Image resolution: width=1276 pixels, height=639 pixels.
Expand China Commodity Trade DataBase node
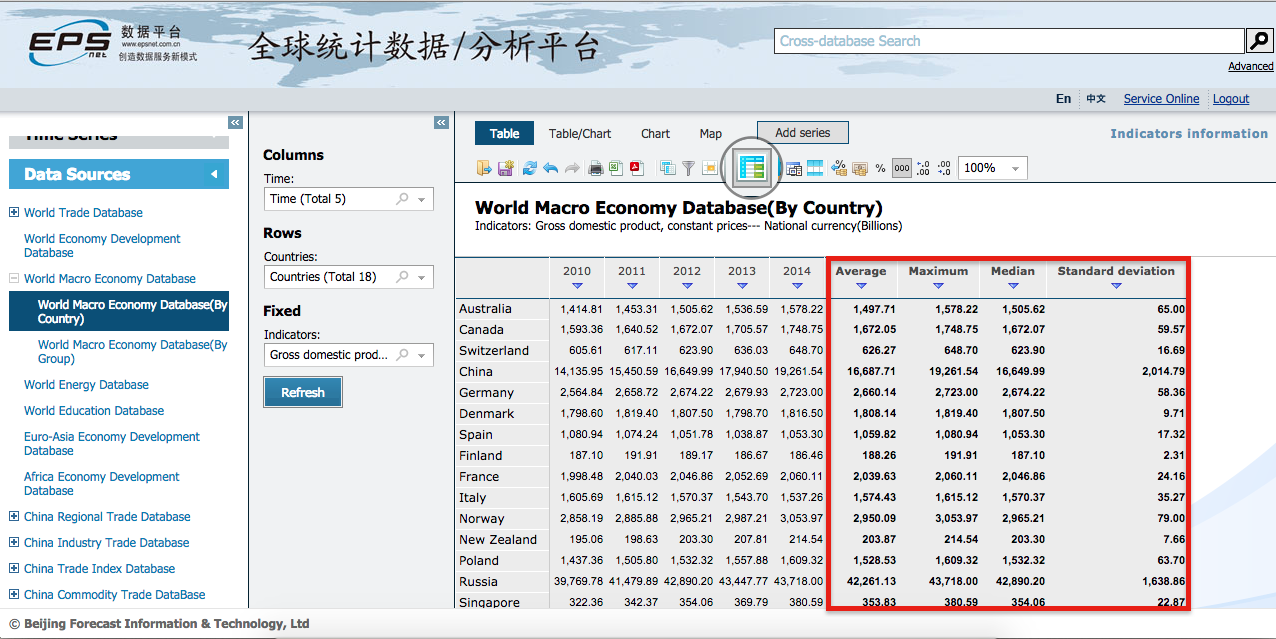14,594
